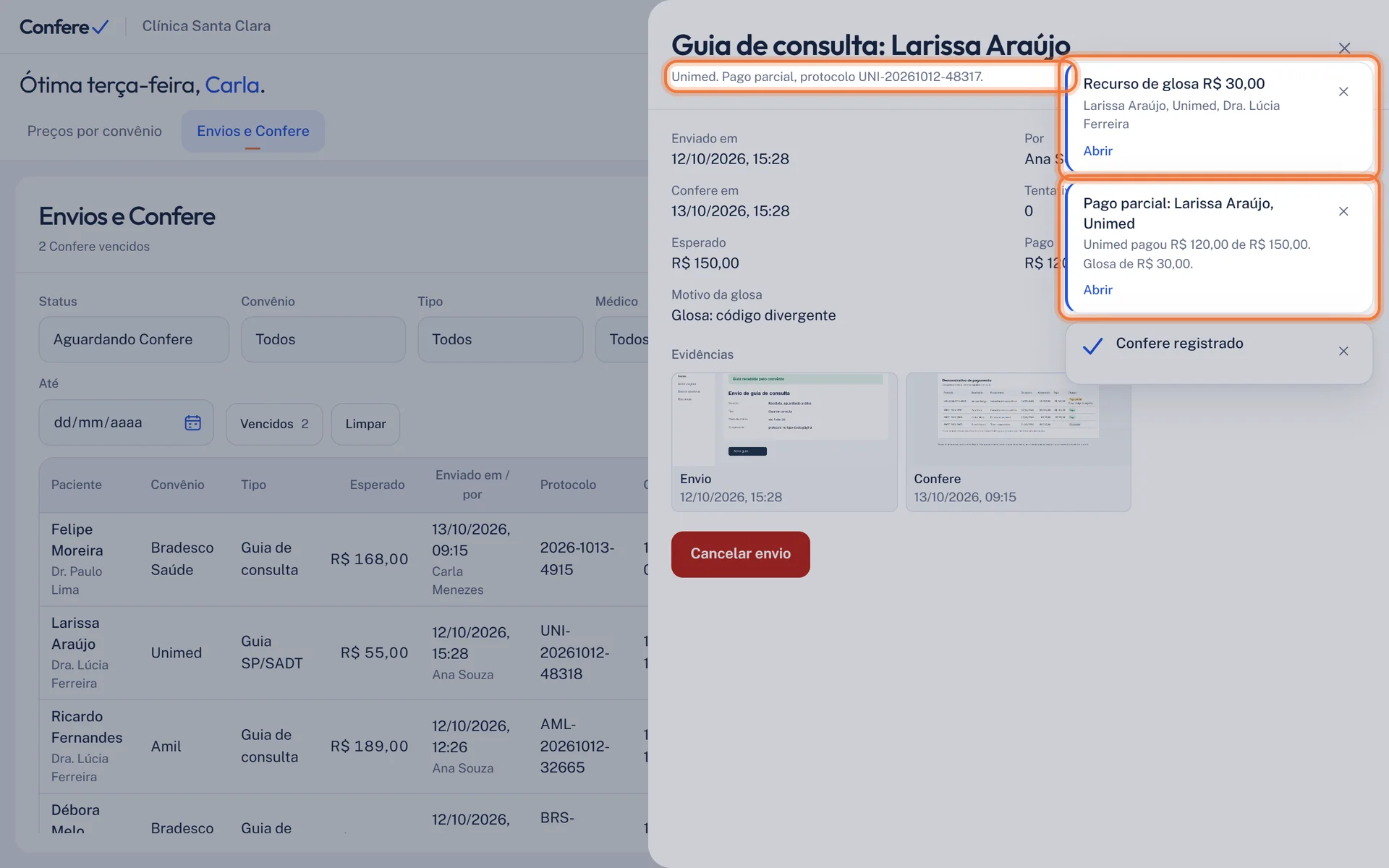The image size is (1389, 868).
Task: Click Abrir in Recurso de glosa notification
Action: click(1097, 150)
